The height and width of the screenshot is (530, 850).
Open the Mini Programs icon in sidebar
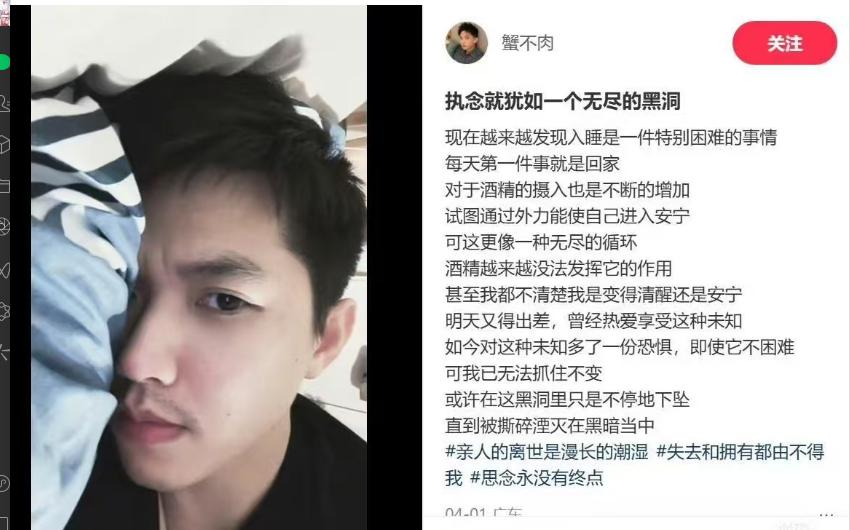click(4, 483)
